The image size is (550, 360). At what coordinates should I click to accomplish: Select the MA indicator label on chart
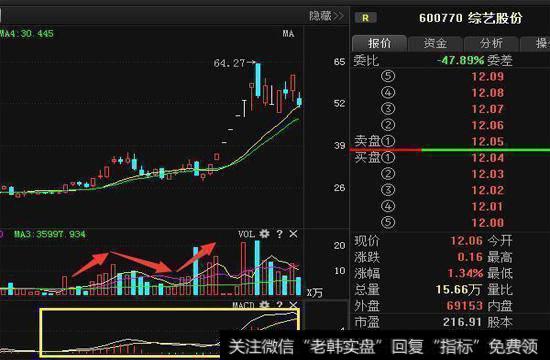pos(288,33)
